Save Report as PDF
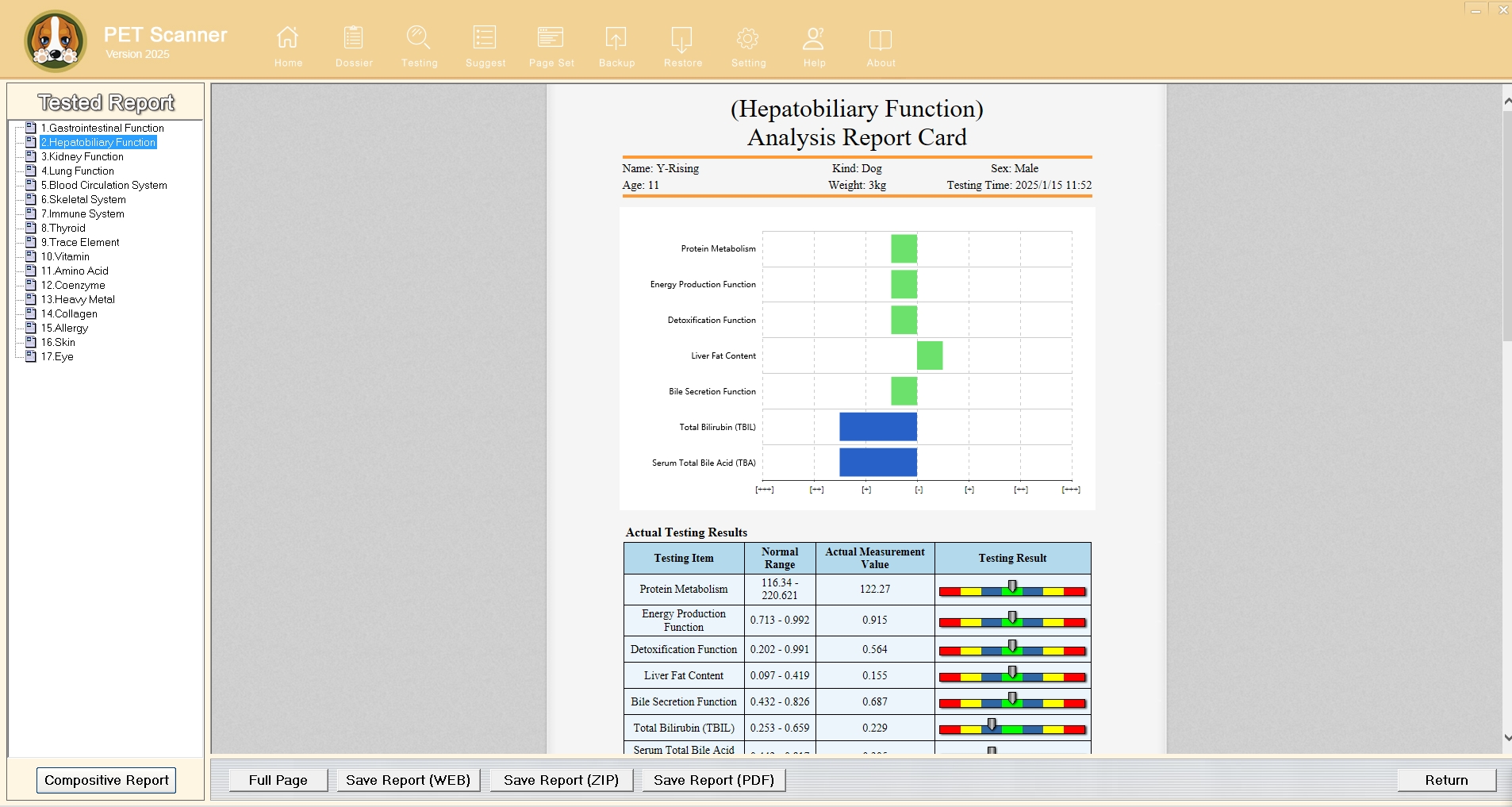Viewport: 1512px width, 807px height. (714, 780)
